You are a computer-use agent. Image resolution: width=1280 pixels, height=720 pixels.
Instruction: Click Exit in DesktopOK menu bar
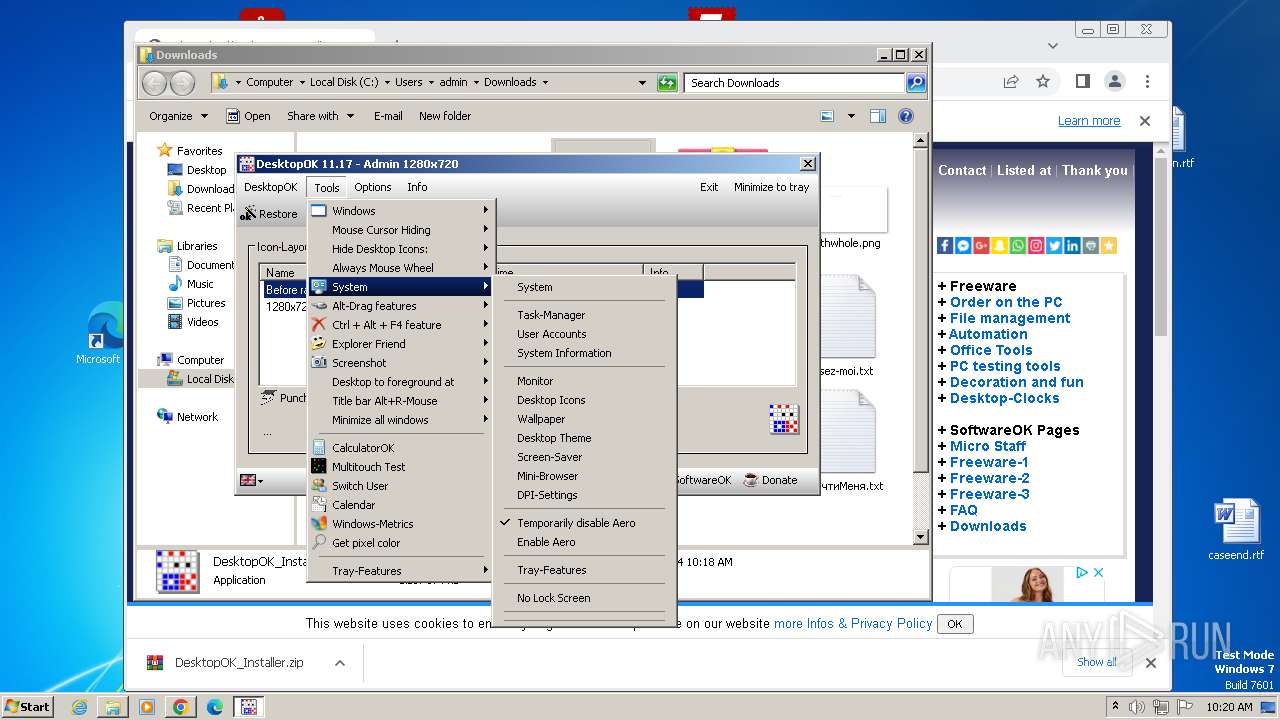click(709, 187)
